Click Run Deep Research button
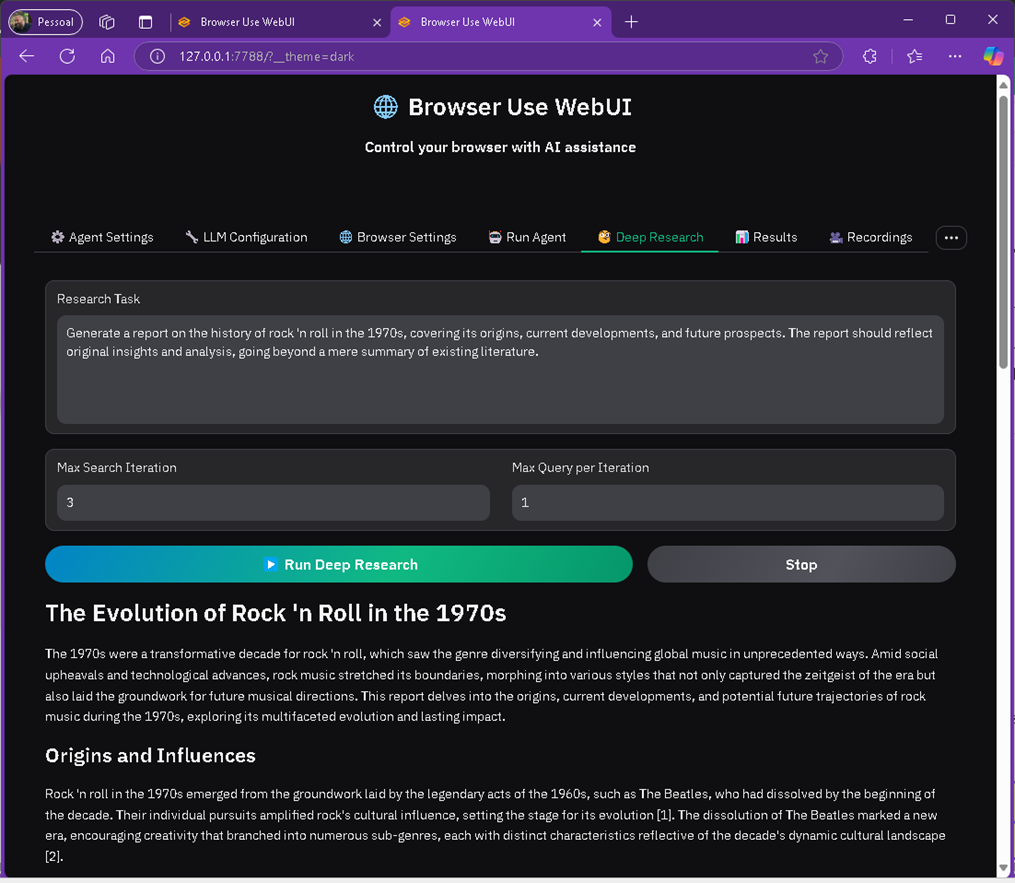 (x=339, y=564)
